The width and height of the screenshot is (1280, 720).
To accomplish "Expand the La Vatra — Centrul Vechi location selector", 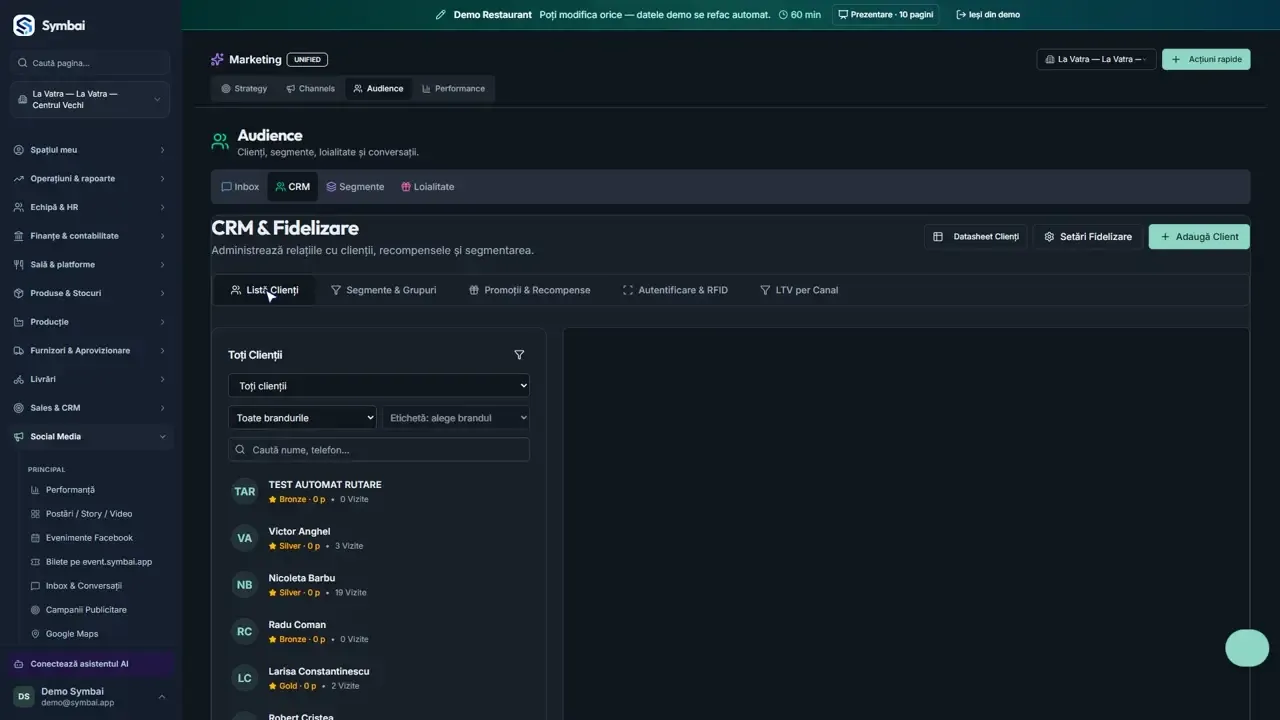I will (x=90, y=100).
